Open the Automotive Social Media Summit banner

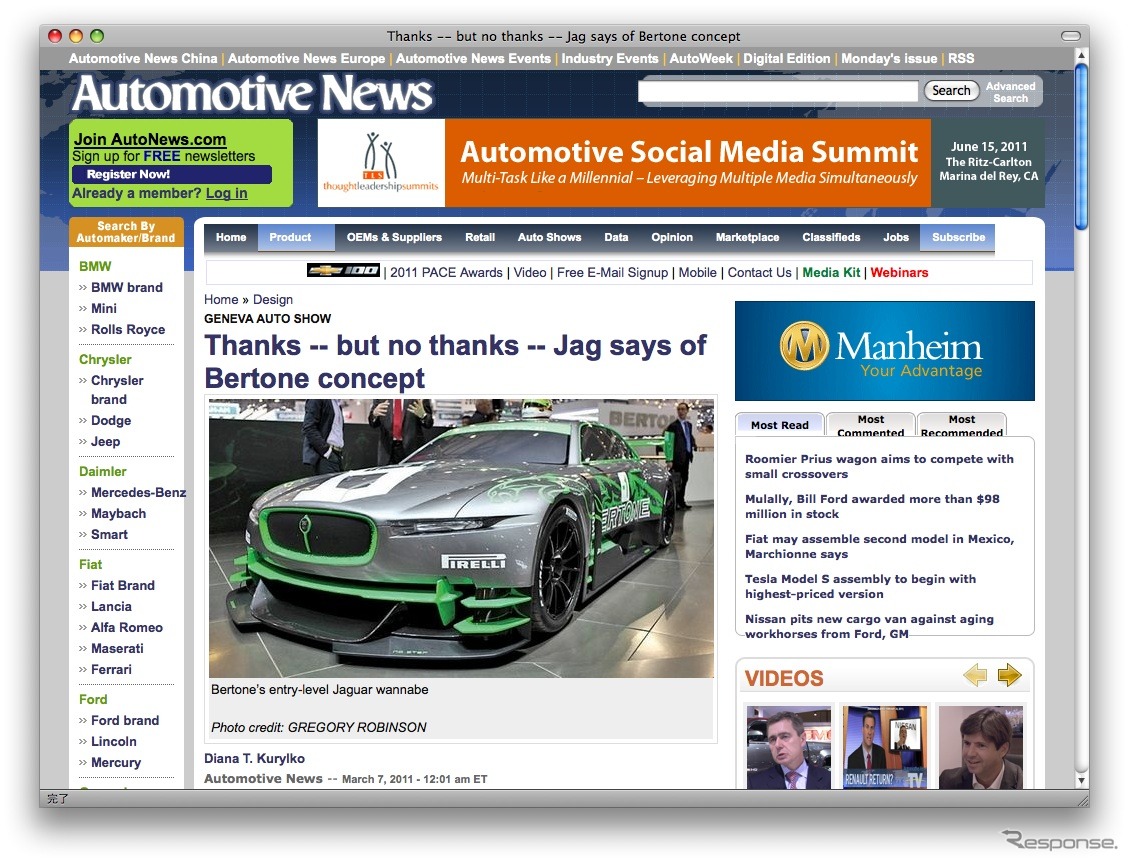tap(680, 163)
